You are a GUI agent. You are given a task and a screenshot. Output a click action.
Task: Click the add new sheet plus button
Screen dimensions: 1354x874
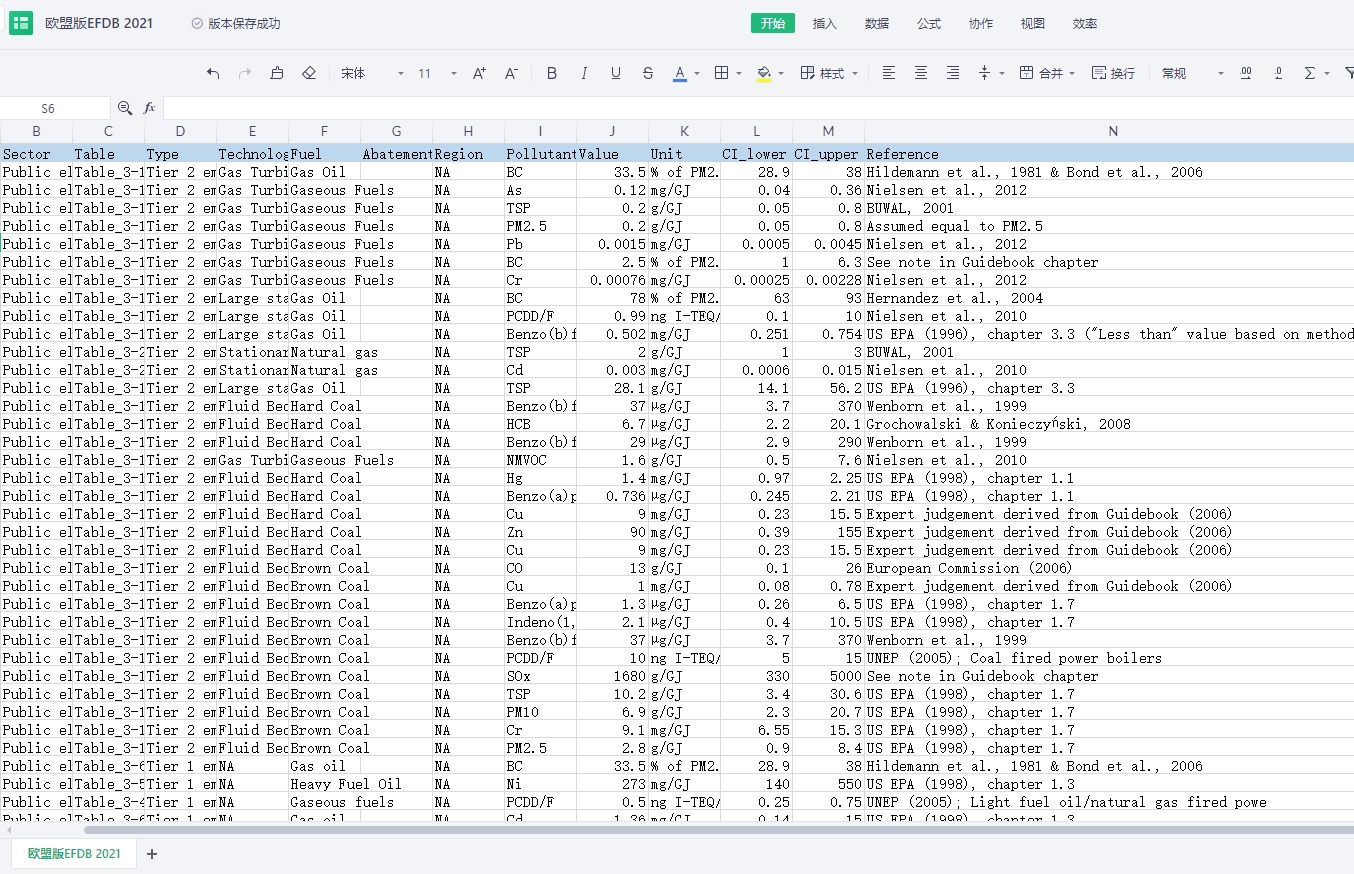(x=152, y=854)
